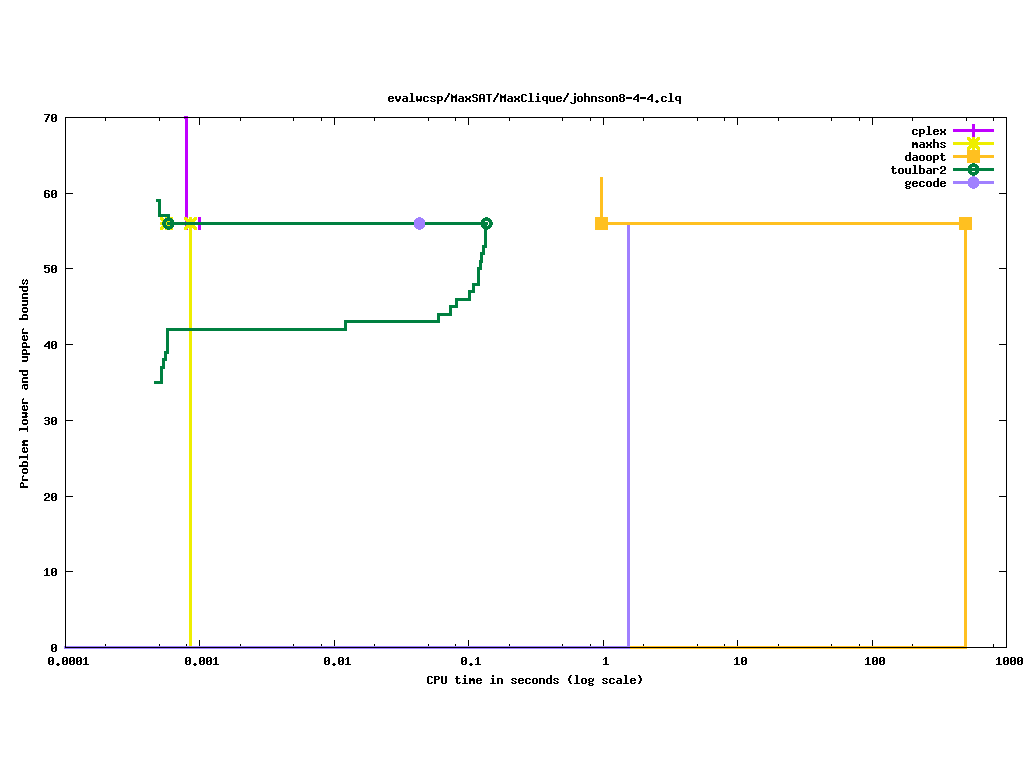Image resolution: width=1024 pixels, height=768 pixels.
Task: Click the toulbar2 green circle near 0.1 seconds
Action: (486, 223)
